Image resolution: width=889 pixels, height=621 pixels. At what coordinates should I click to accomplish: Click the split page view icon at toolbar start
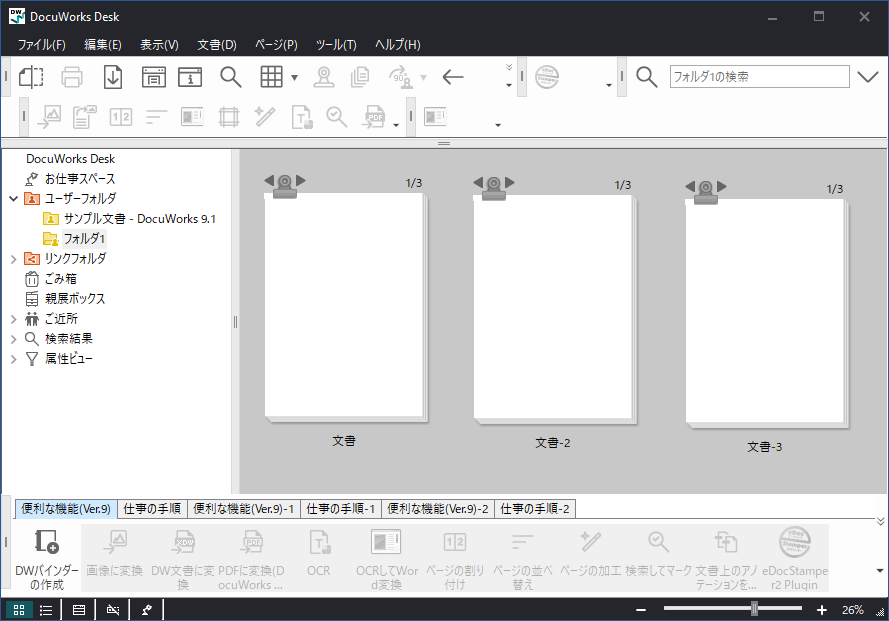tap(31, 77)
